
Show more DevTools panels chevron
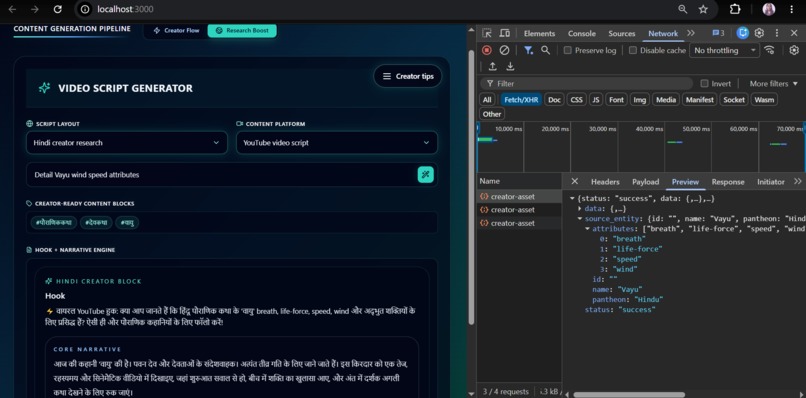(691, 33)
